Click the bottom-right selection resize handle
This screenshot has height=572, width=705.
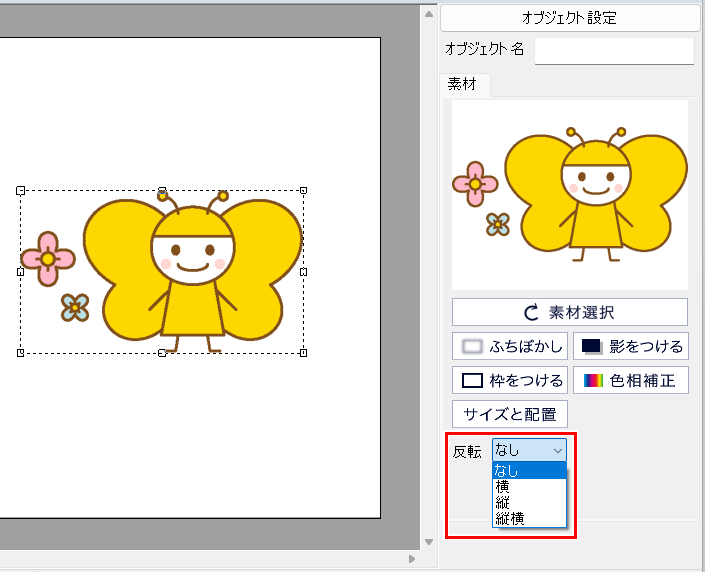tap(303, 353)
